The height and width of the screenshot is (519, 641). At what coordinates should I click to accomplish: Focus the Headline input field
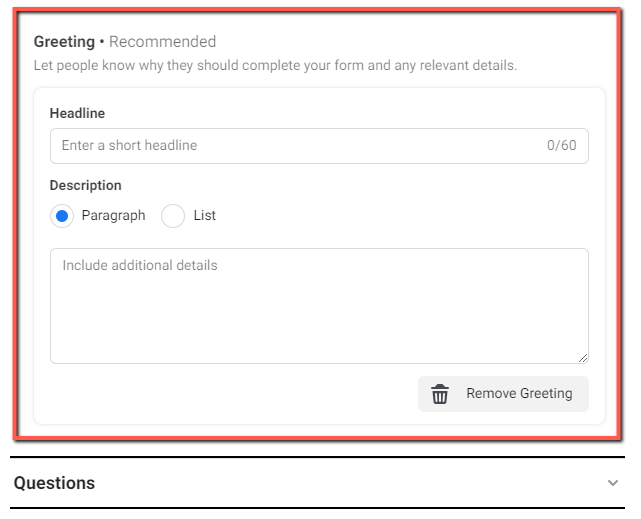point(319,146)
